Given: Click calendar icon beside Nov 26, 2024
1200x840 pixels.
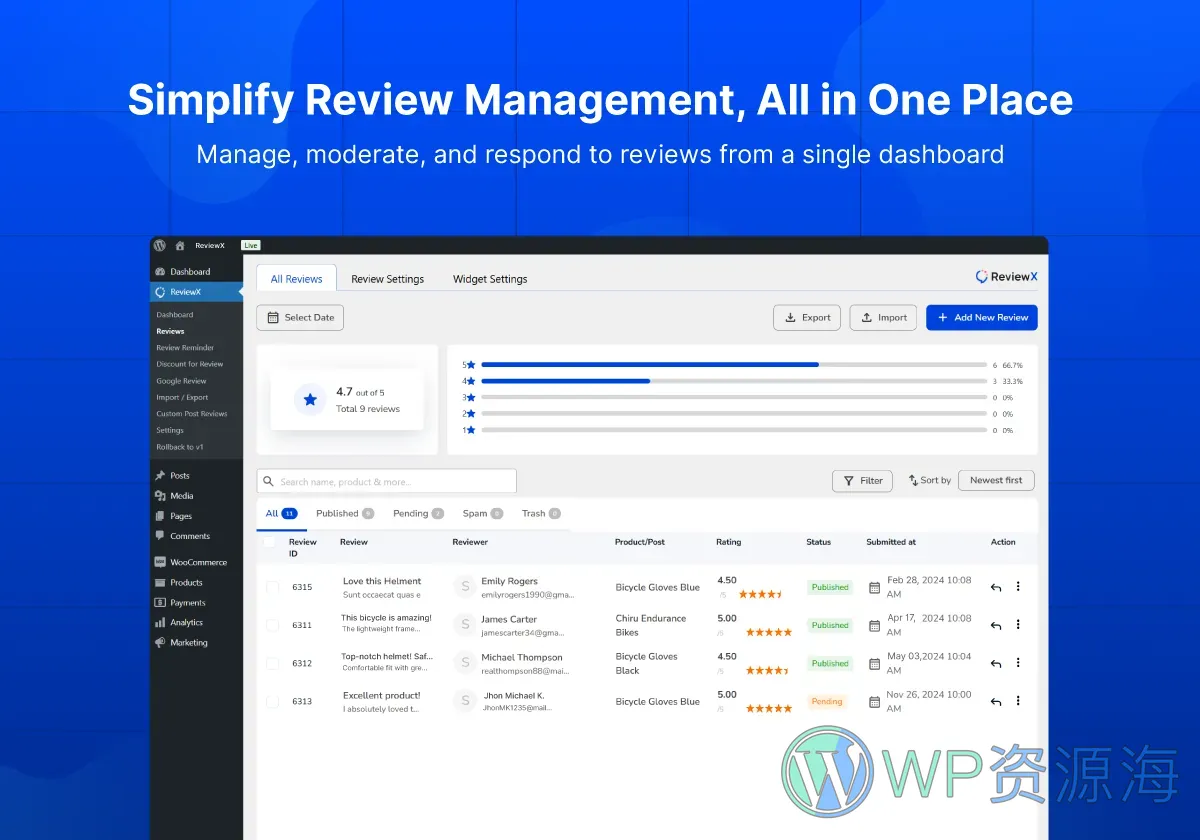Looking at the screenshot, I should tap(874, 702).
